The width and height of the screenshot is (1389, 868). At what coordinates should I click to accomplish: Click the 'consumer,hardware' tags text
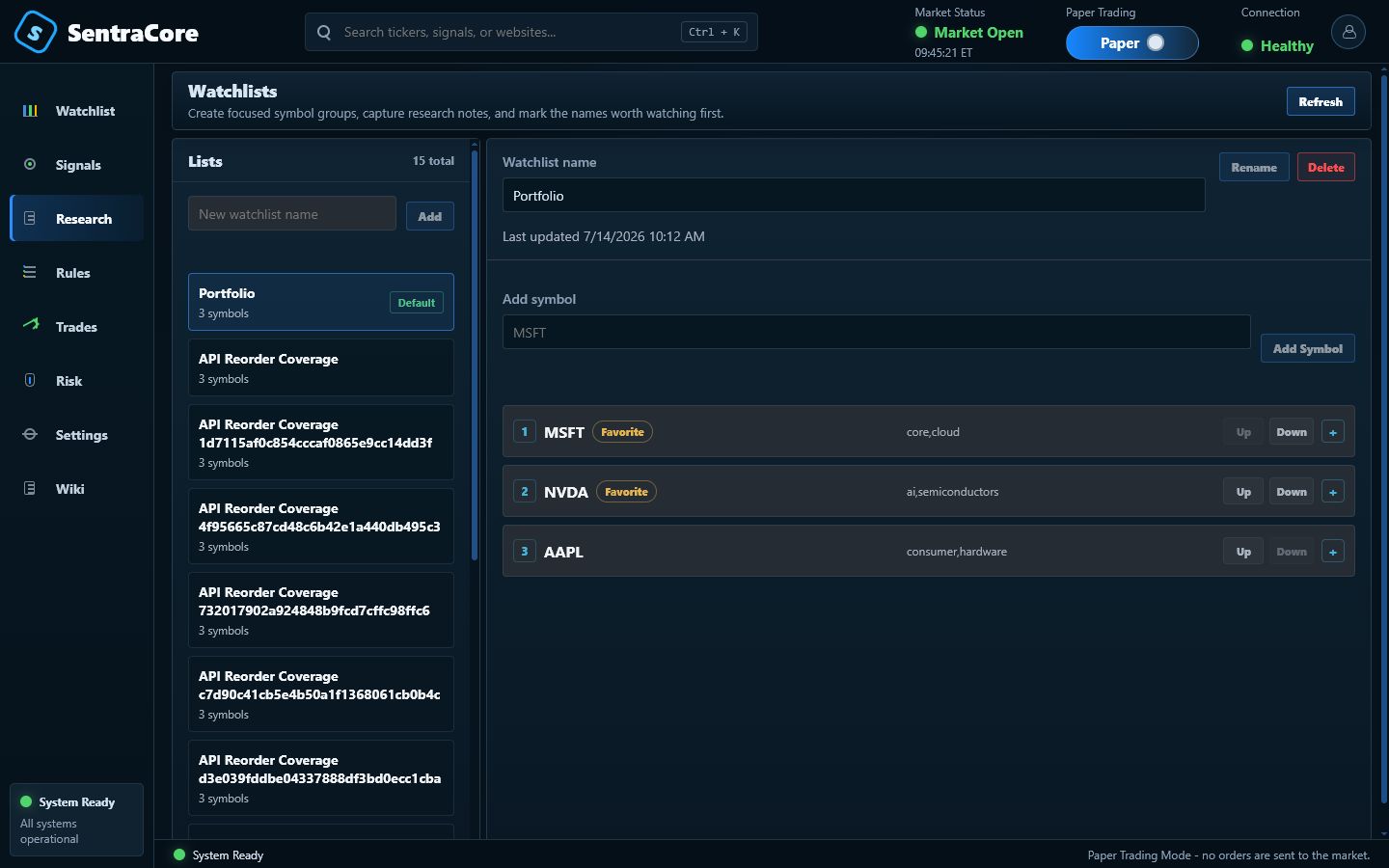coord(957,552)
